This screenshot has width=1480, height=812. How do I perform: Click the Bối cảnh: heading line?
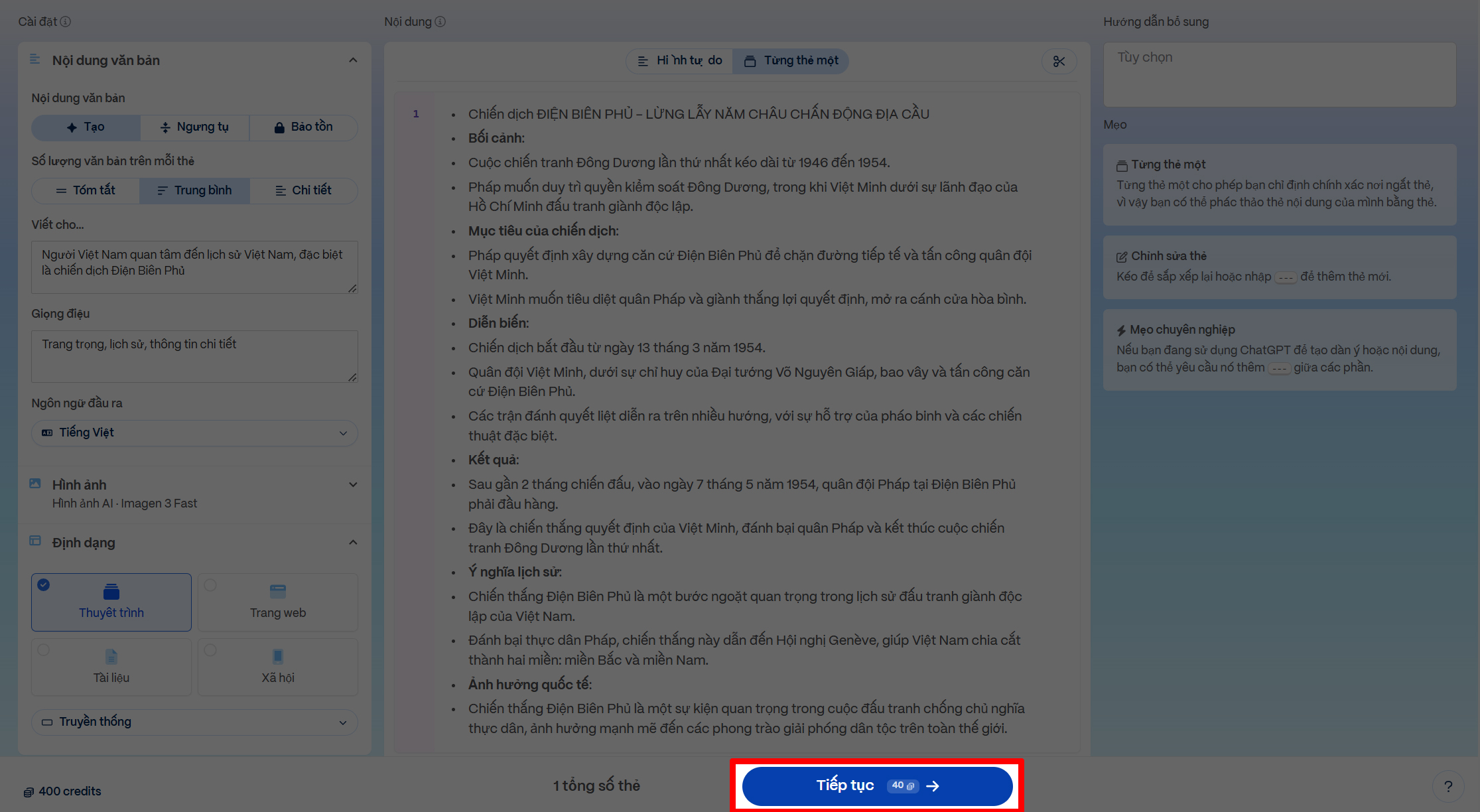tap(496, 138)
